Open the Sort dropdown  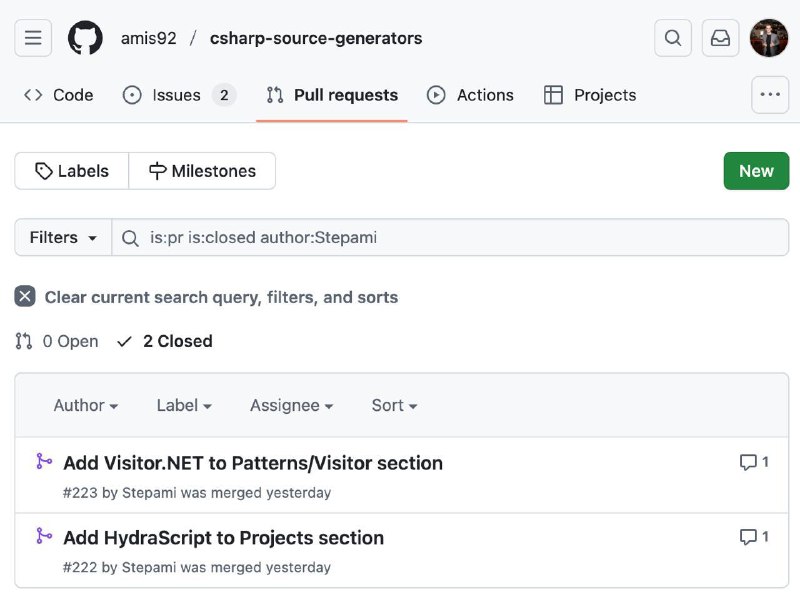(x=394, y=405)
